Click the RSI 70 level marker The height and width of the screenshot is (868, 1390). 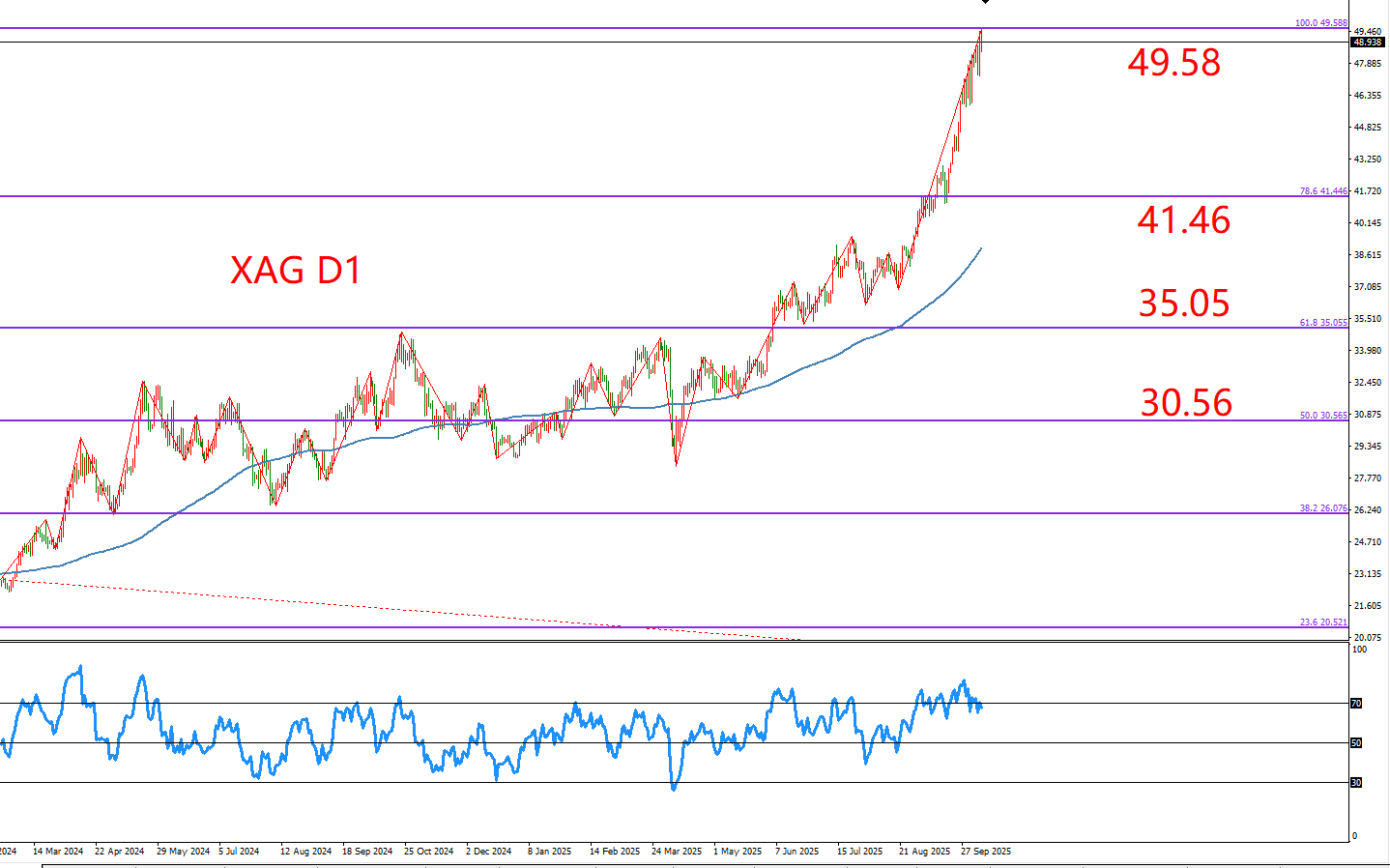tap(1356, 704)
